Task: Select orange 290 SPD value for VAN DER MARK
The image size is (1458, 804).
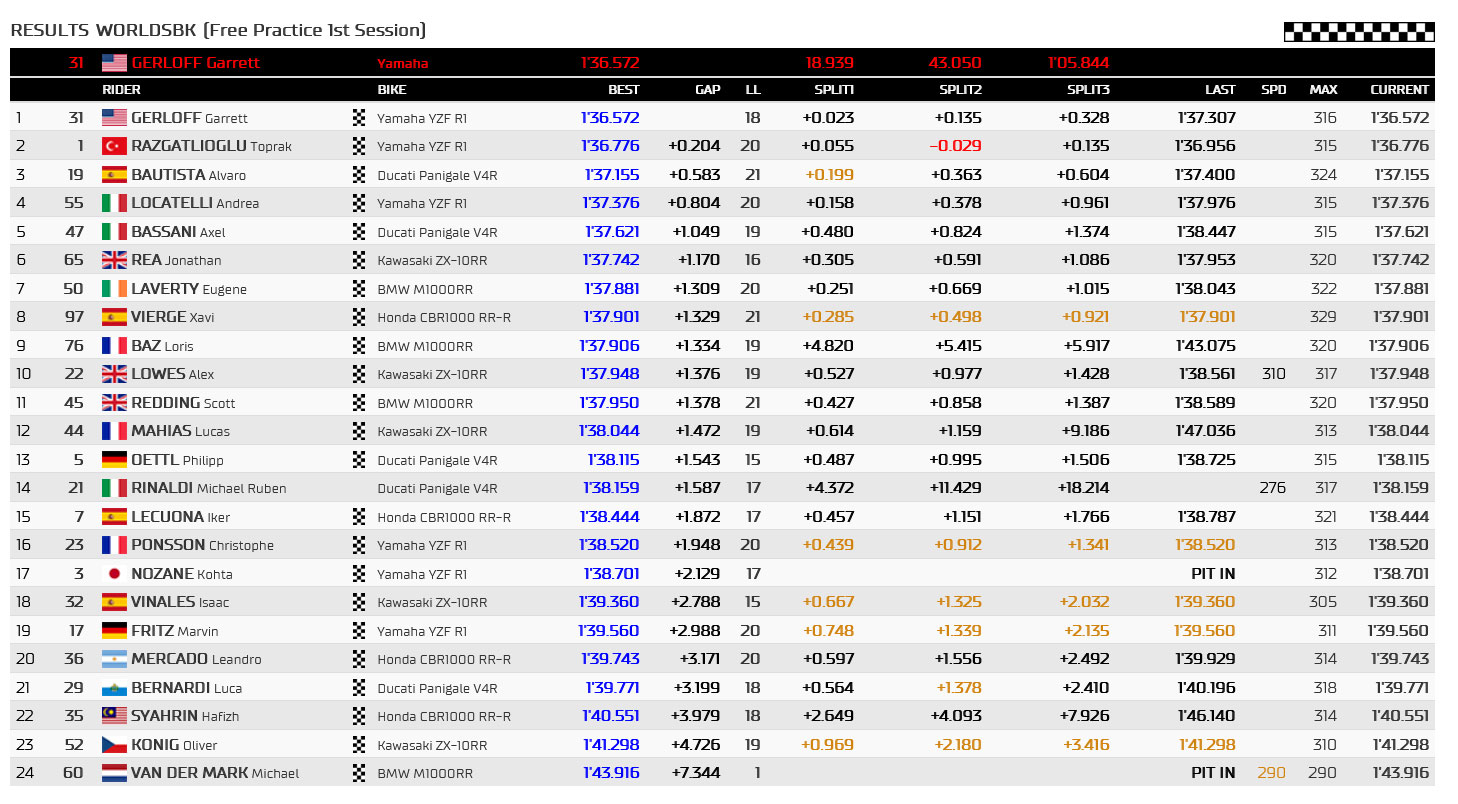Action: pos(1273,773)
